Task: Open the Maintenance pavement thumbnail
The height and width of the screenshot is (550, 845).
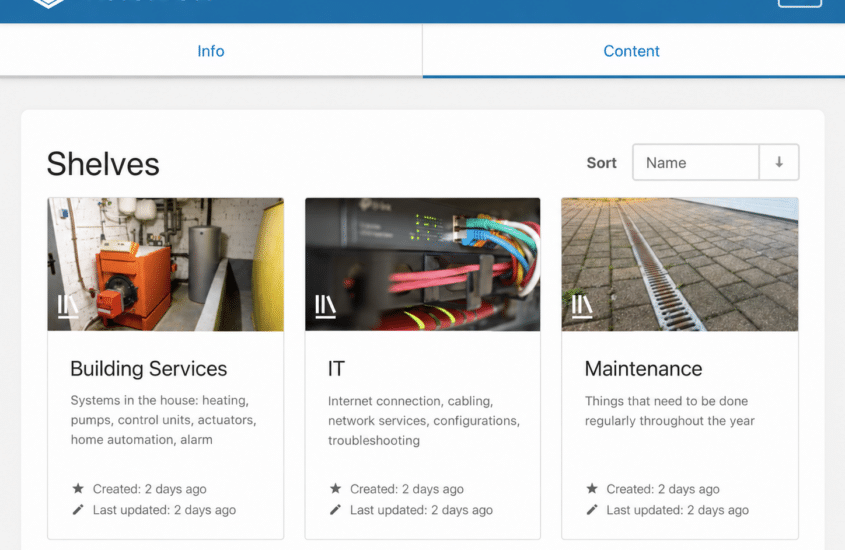Action: tap(680, 264)
